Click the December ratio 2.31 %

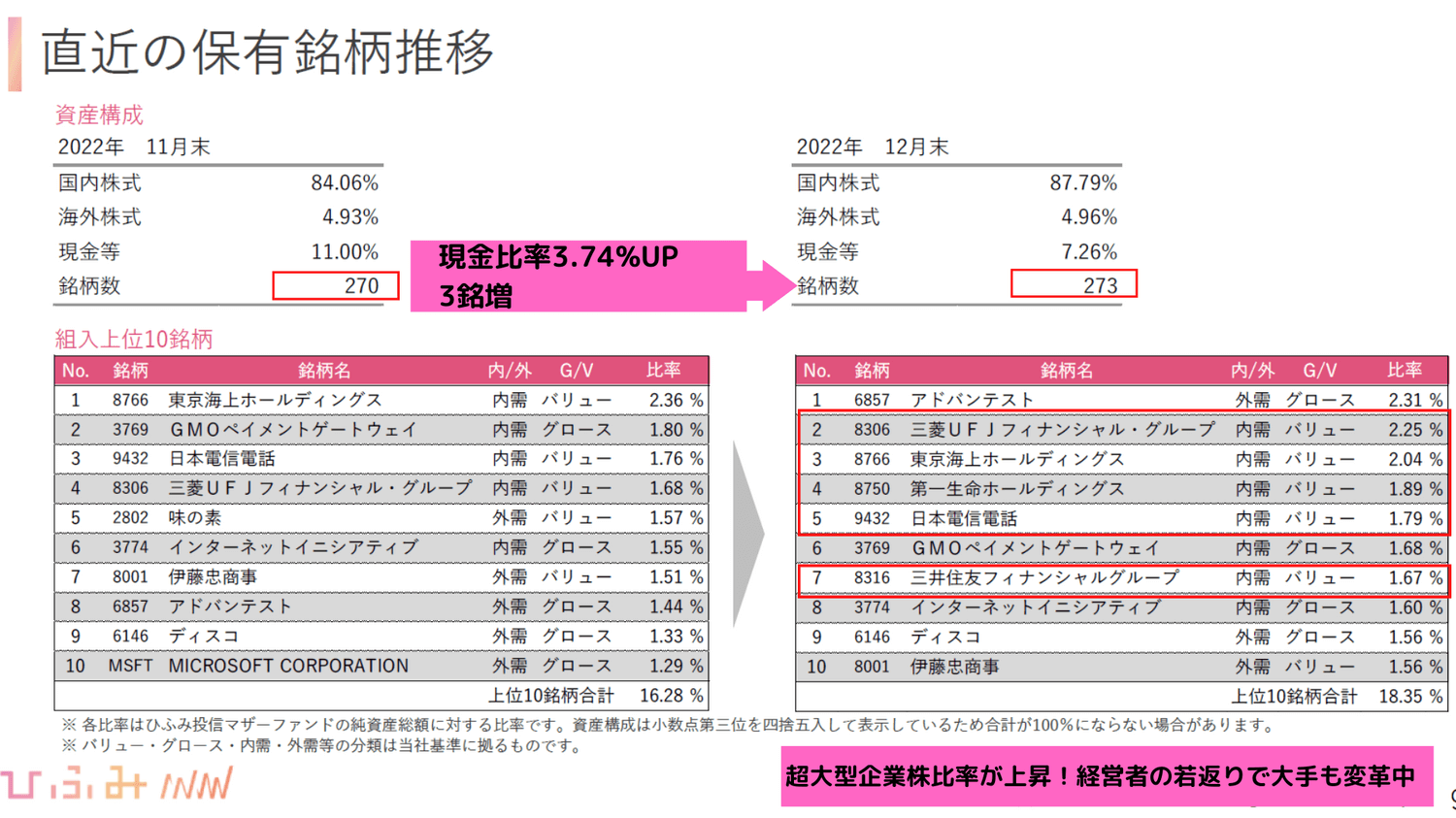1416,400
